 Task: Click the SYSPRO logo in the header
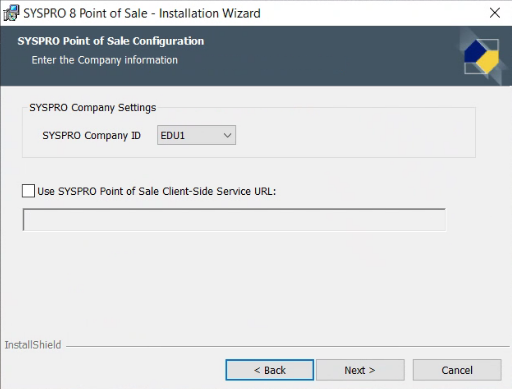point(481,56)
